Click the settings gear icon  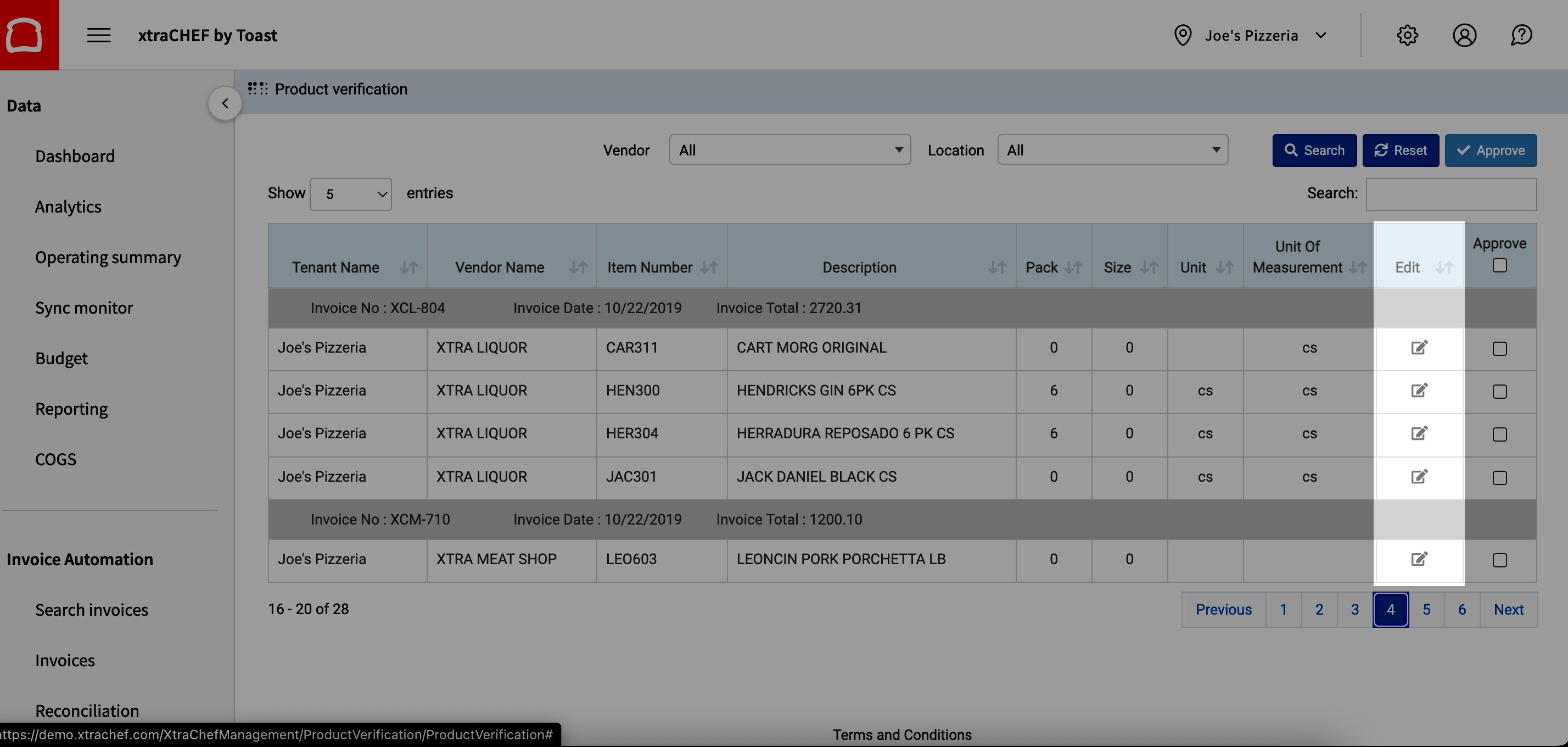coord(1407,35)
